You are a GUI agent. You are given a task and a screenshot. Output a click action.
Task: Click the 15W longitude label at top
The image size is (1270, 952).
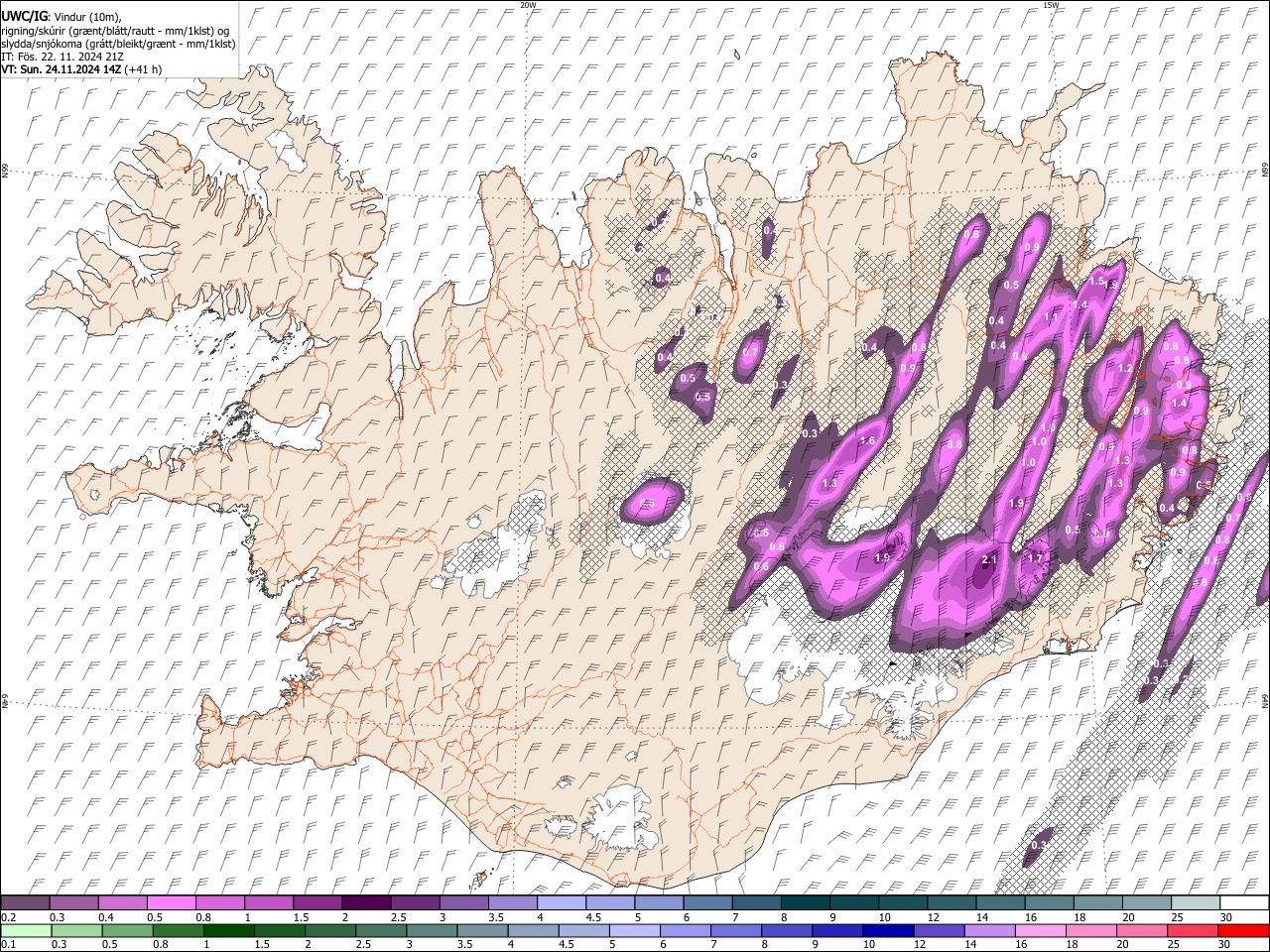[x=1051, y=5]
